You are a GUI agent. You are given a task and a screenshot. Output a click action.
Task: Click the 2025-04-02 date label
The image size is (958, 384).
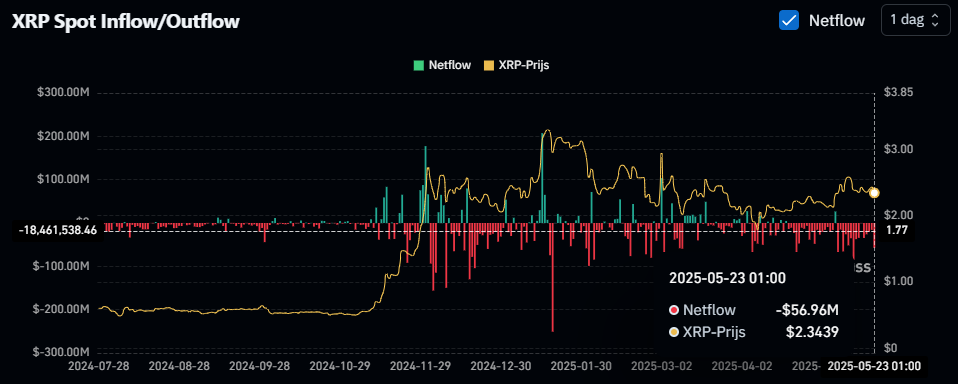click(741, 366)
